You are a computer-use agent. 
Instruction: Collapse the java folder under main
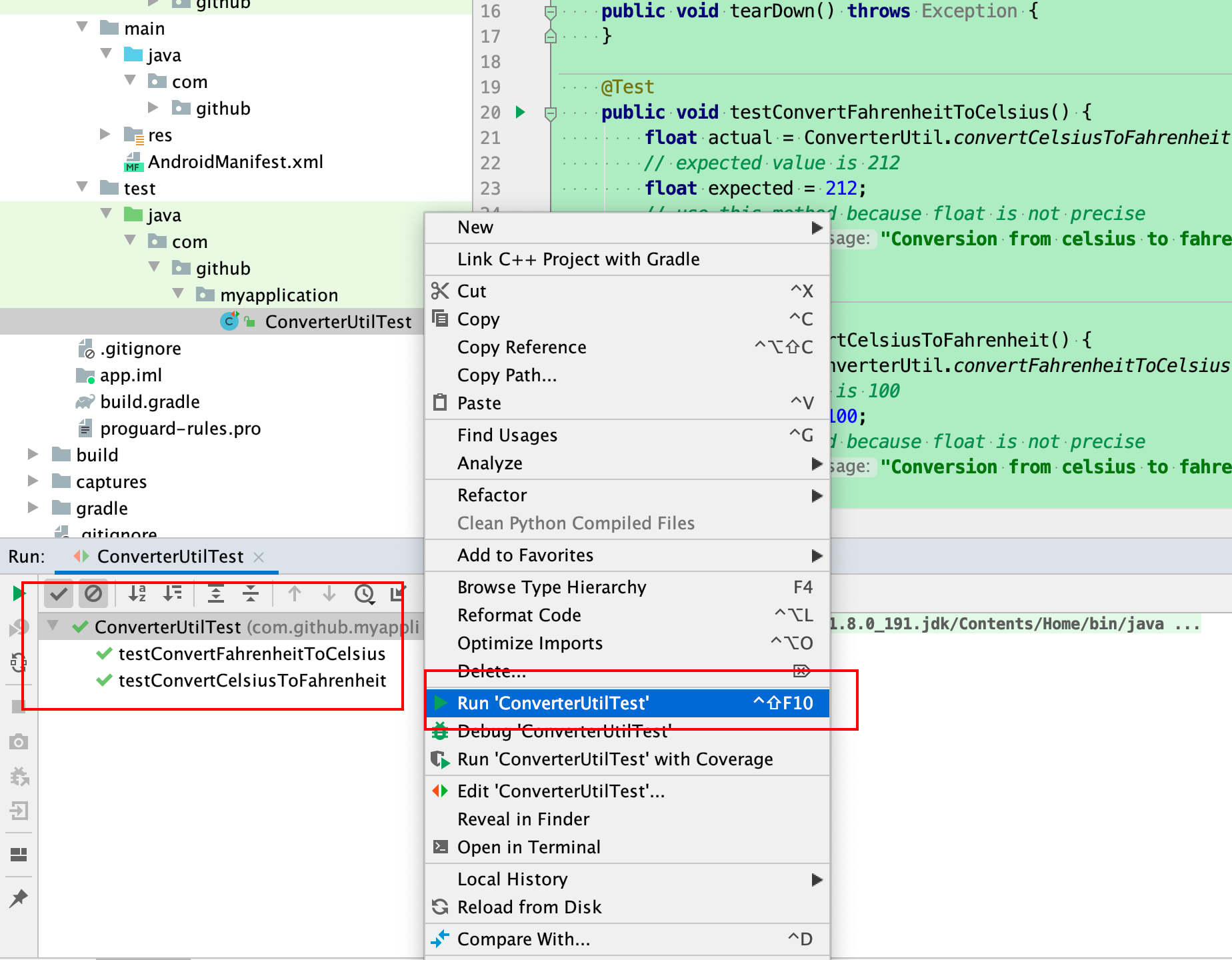click(x=106, y=53)
